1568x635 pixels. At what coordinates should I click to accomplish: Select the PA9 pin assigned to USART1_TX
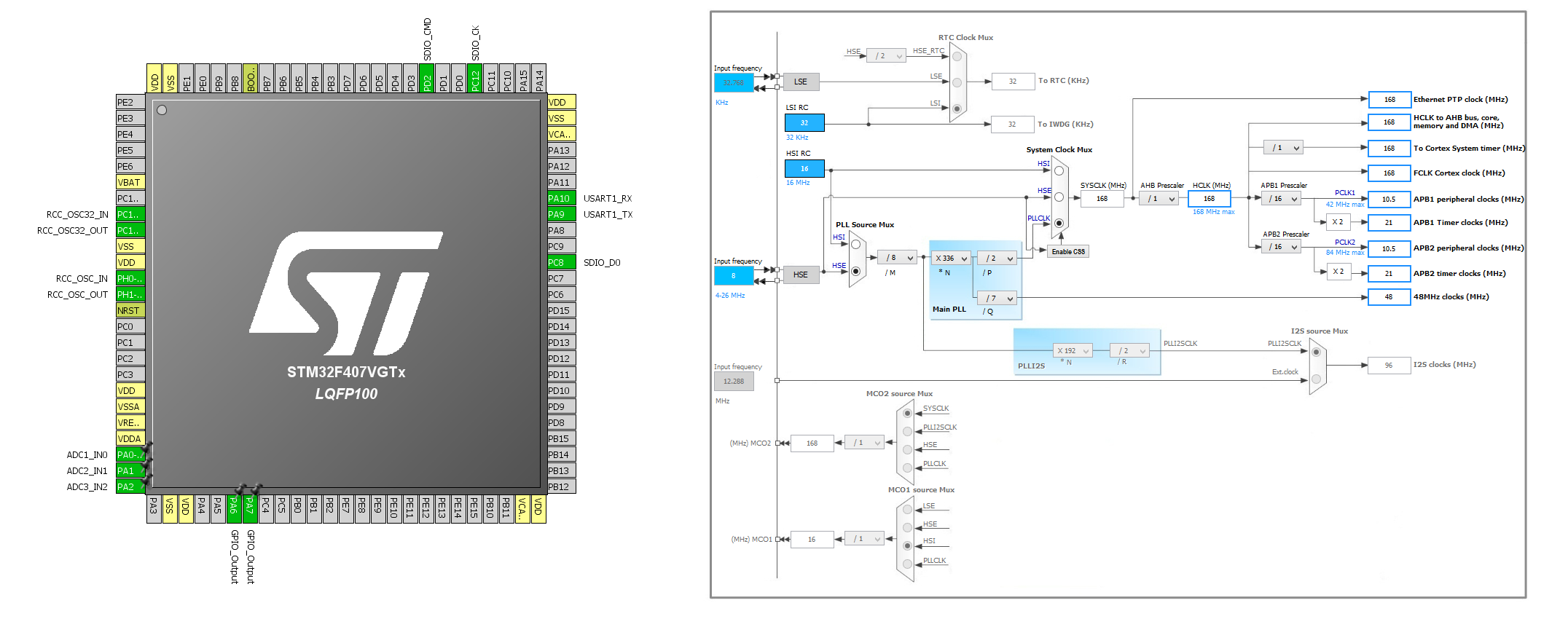coord(562,214)
